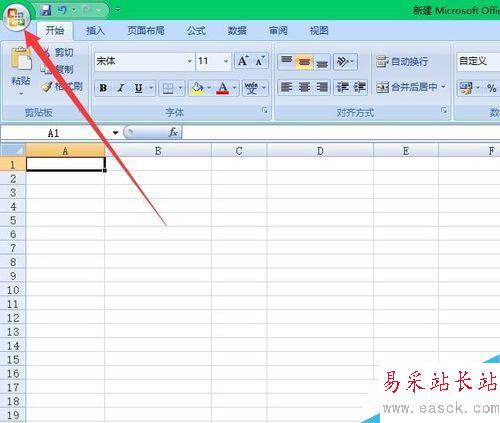Select all cells with the corner button
The image size is (500, 423).
(x=13, y=150)
